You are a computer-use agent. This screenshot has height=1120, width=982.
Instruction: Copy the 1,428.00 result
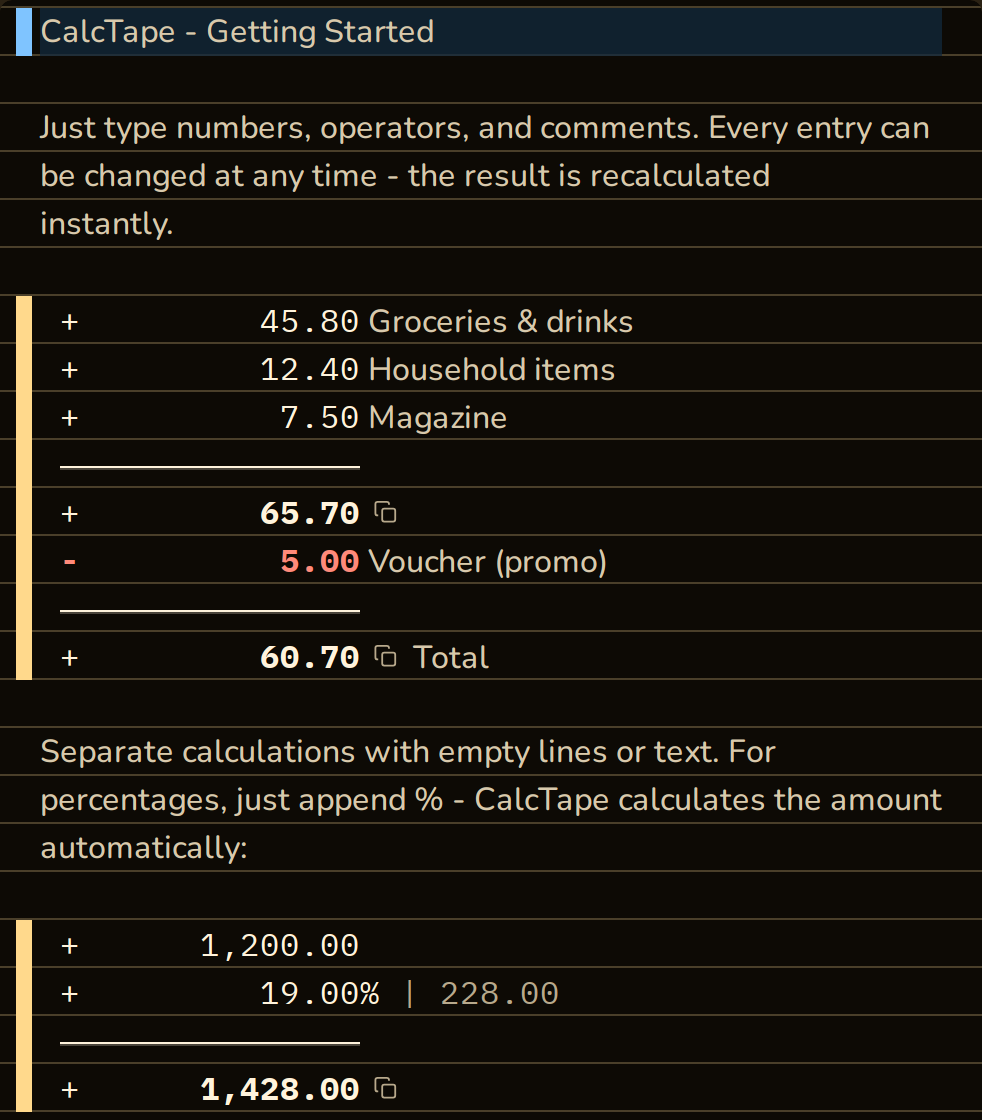[386, 1089]
